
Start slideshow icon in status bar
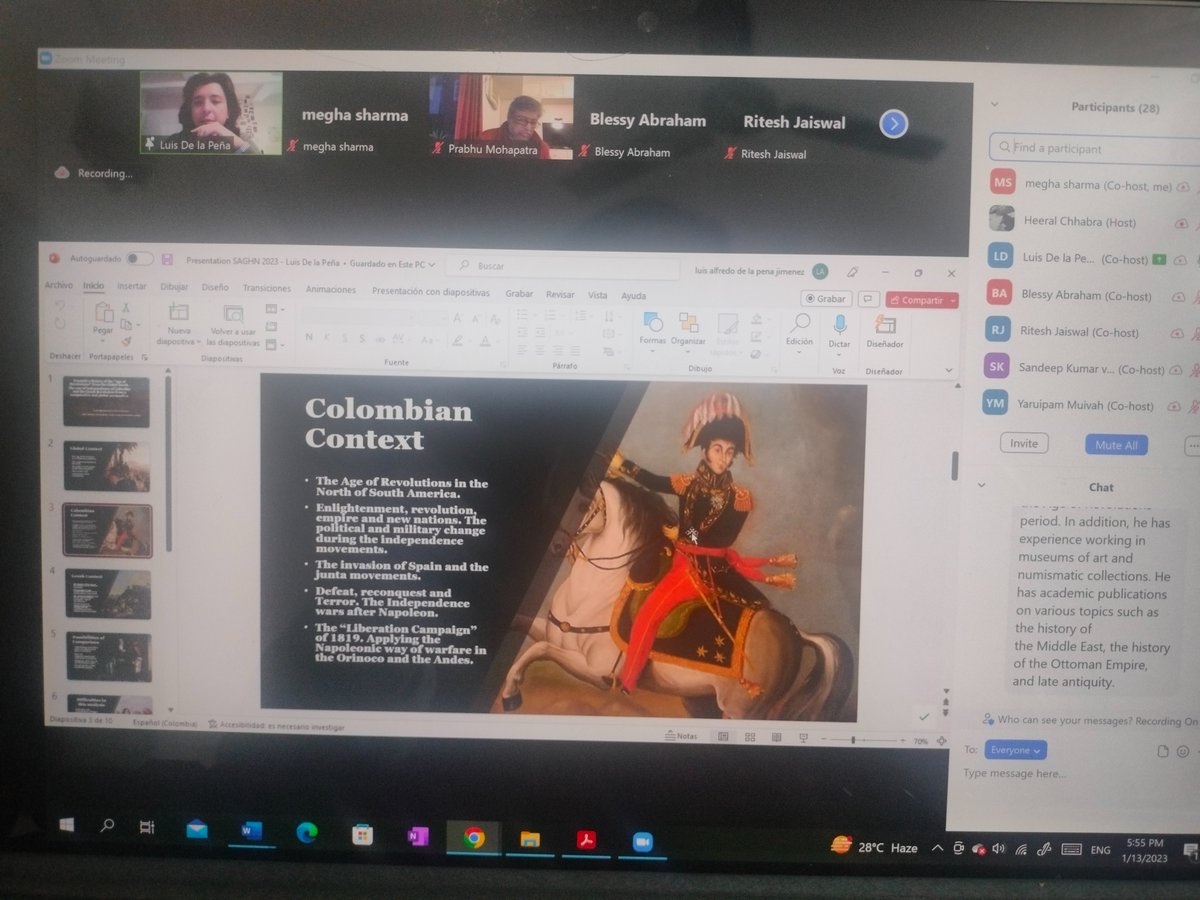pyautogui.click(x=802, y=738)
